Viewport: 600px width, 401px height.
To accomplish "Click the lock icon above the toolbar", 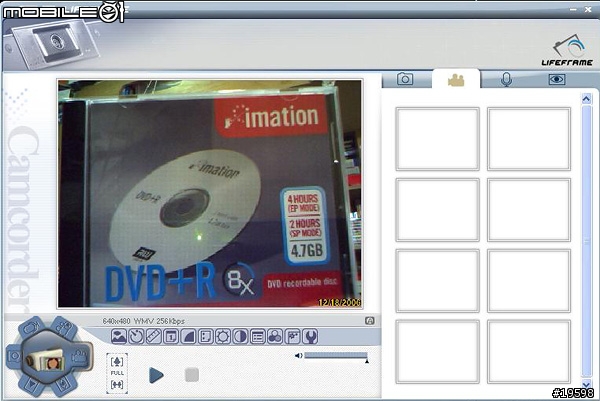I will tap(370, 321).
